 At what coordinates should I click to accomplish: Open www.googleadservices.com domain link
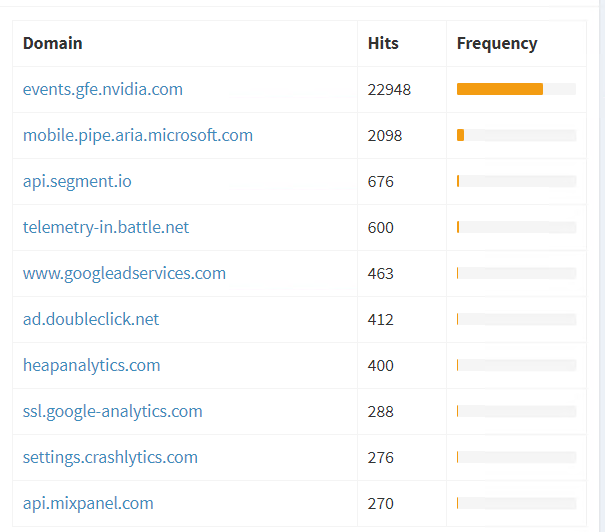pyautogui.click(x=124, y=274)
